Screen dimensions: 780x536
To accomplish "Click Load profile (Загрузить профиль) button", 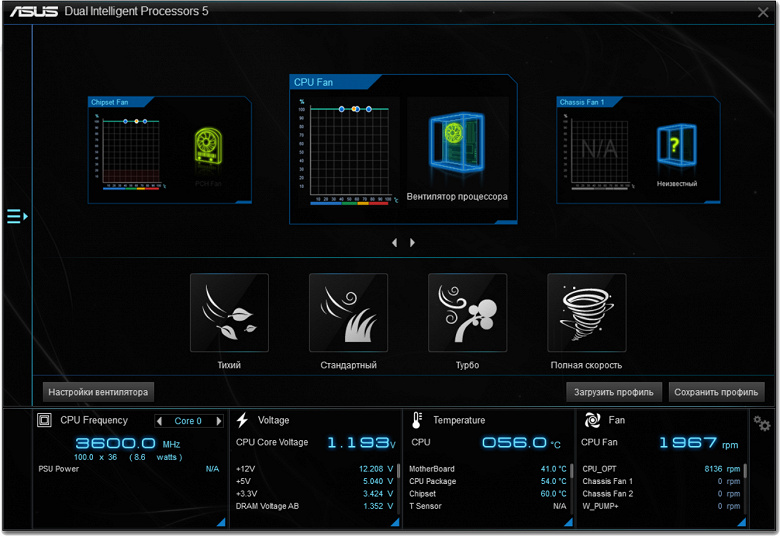I will 614,392.
